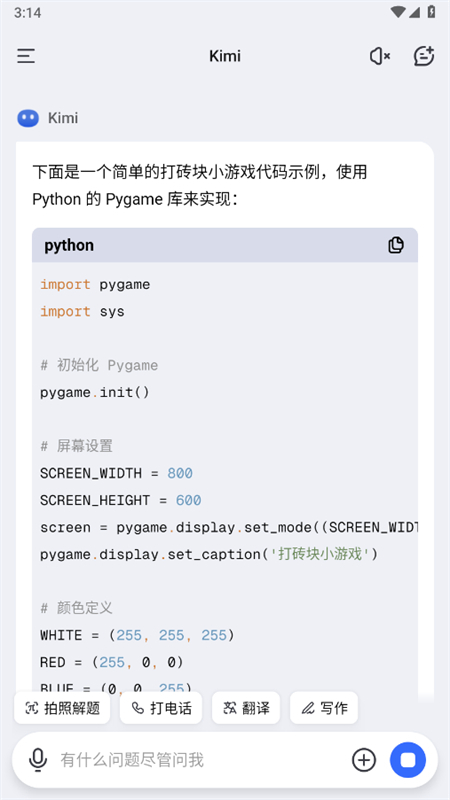Stop the response generation
This screenshot has height=800, width=450.
tap(408, 760)
